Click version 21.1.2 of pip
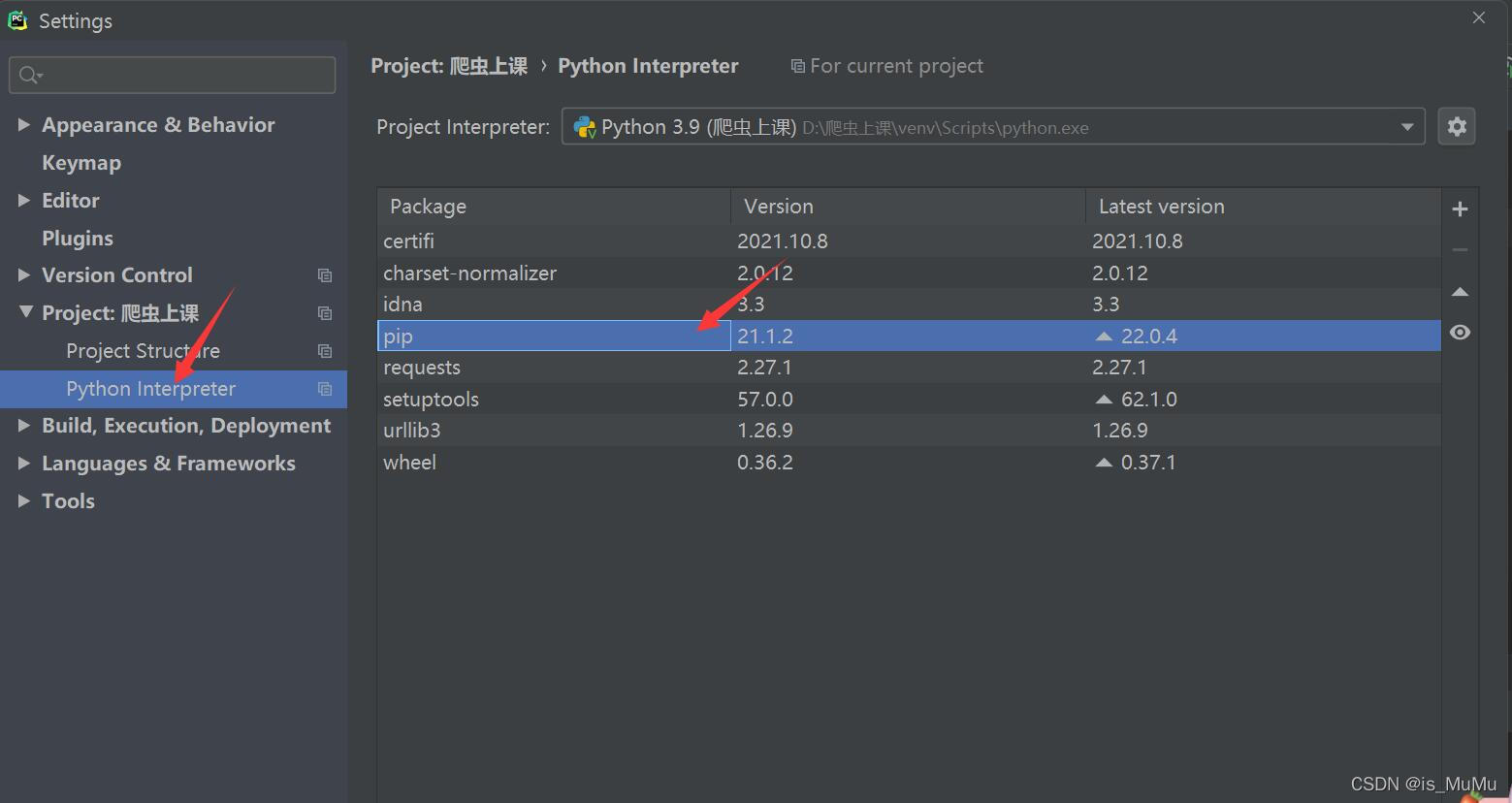This screenshot has height=803, width=1512. [x=765, y=337]
